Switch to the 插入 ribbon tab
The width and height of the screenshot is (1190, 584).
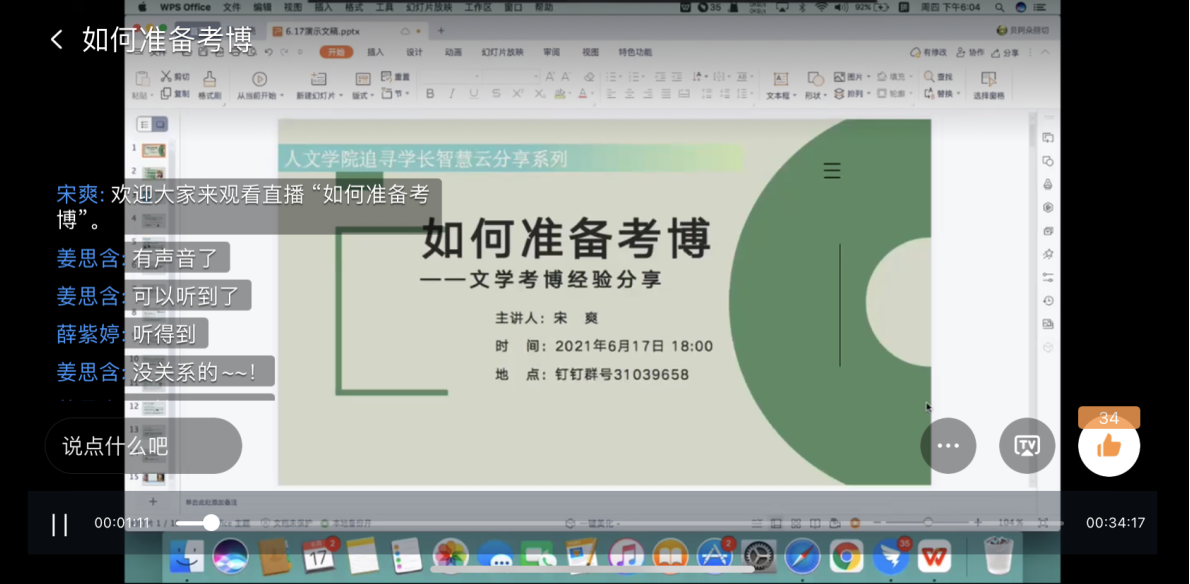(375, 52)
